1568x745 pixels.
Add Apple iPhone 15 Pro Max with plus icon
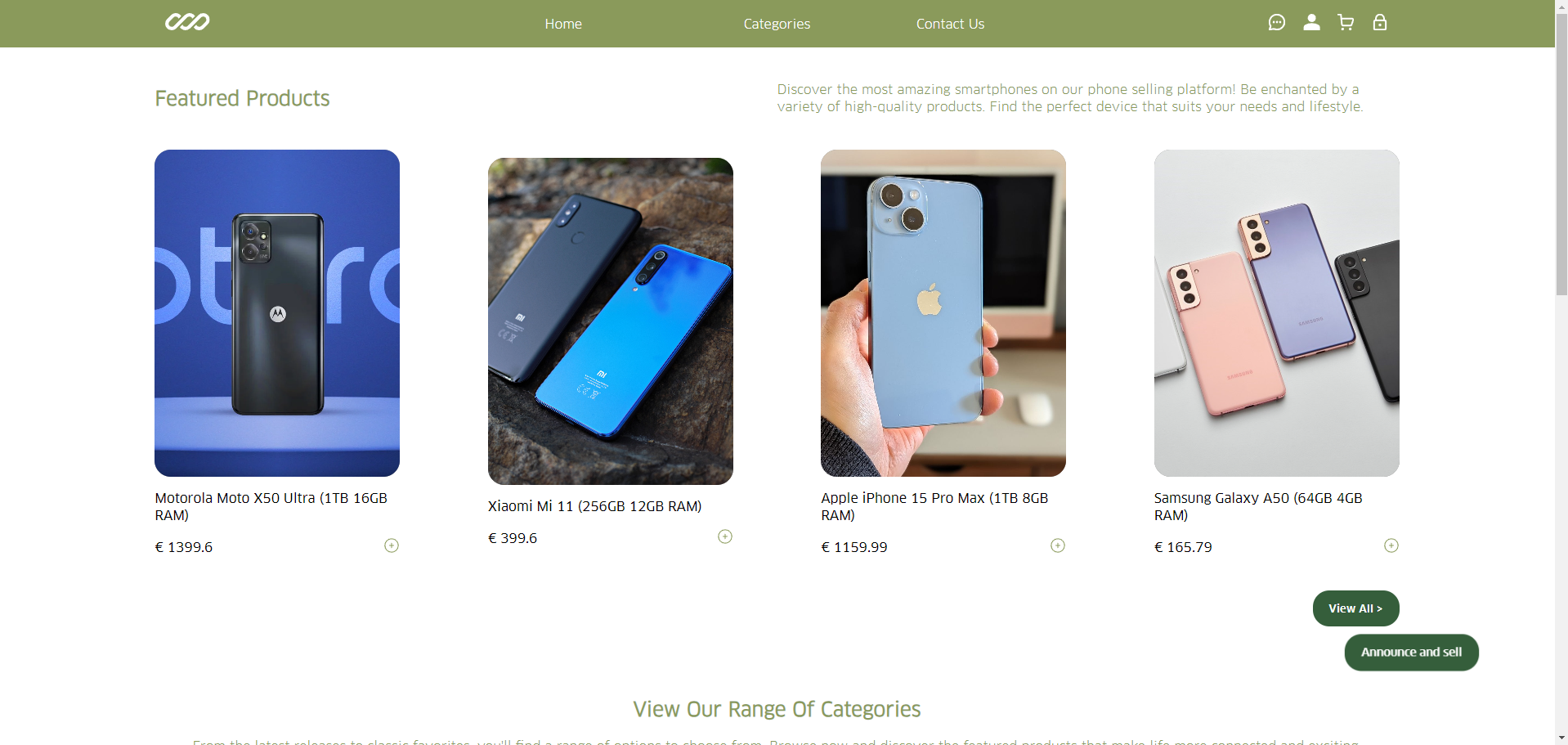point(1058,545)
